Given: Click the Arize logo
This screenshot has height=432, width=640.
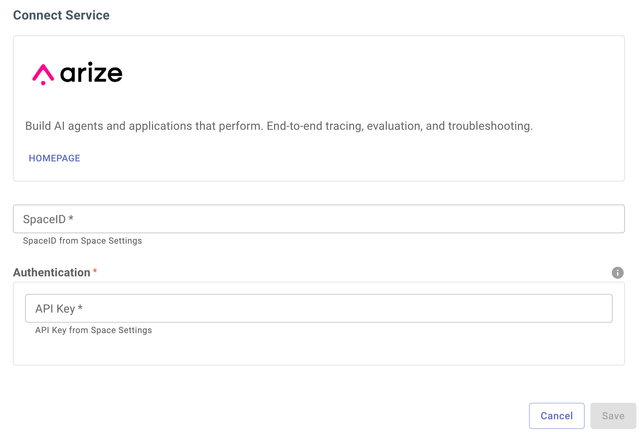Looking at the screenshot, I should (77, 74).
